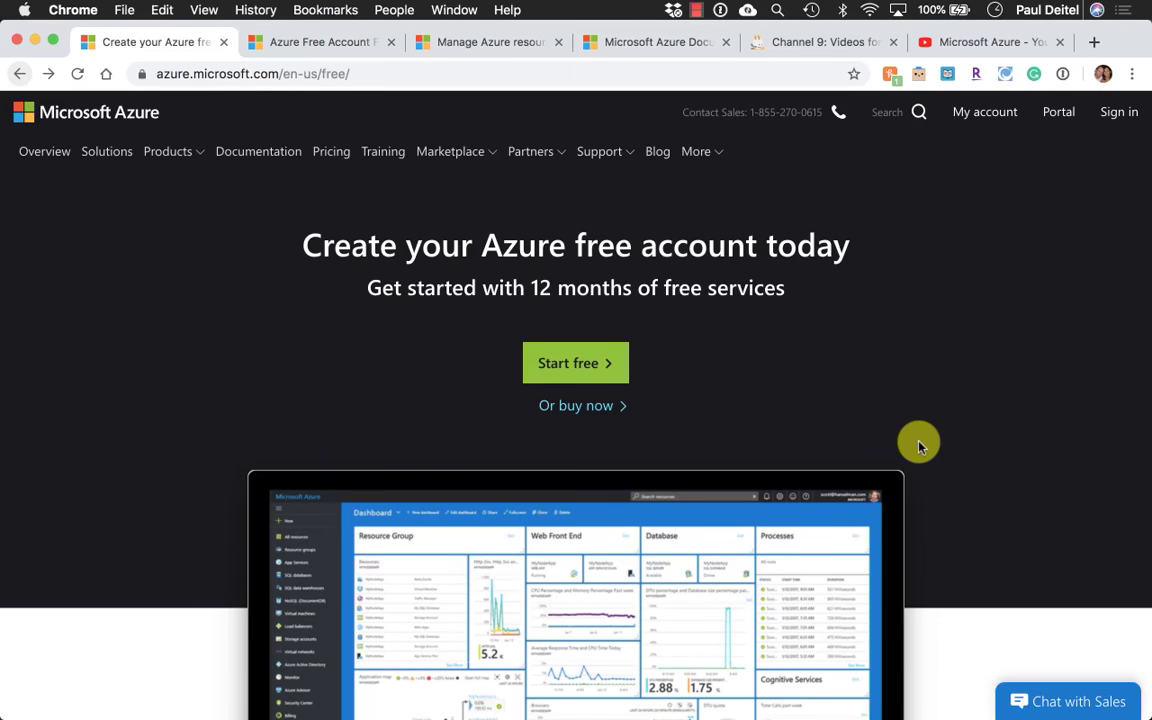
Task: Click the home icon in Chrome toolbar
Action: pyautogui.click(x=106, y=73)
